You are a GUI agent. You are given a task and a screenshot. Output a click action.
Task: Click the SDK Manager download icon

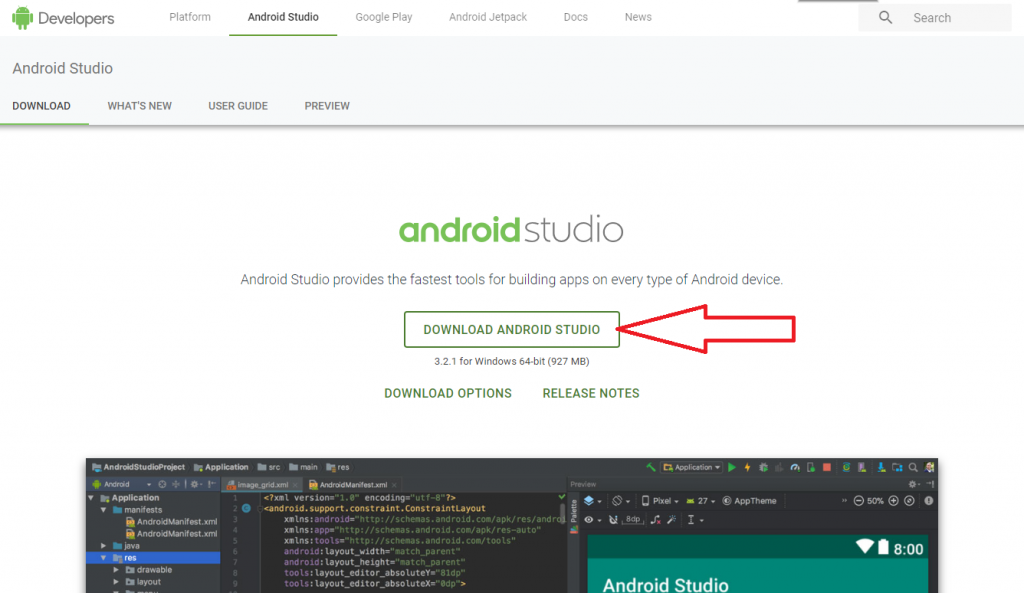click(882, 467)
